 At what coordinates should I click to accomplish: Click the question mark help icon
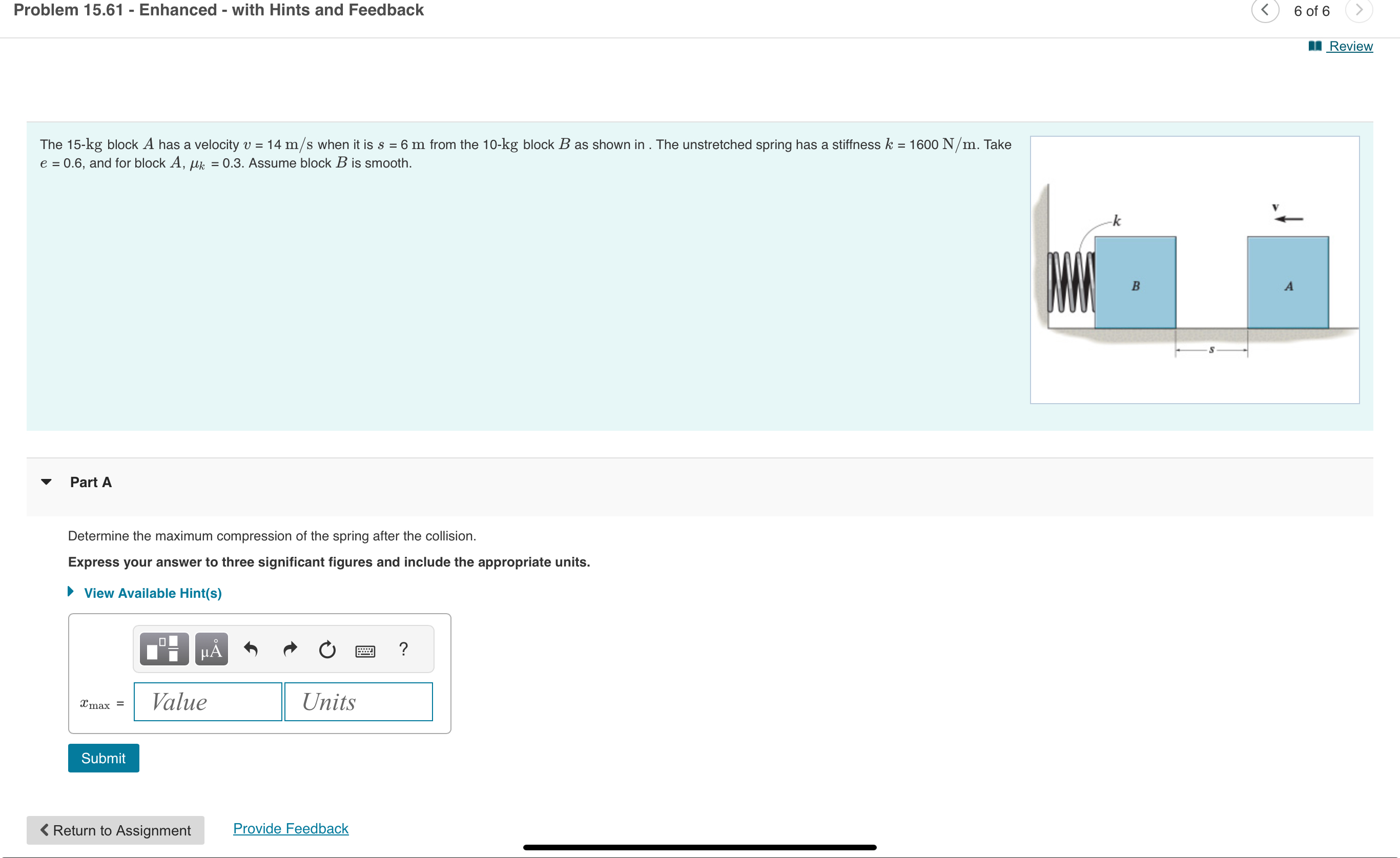[403, 649]
